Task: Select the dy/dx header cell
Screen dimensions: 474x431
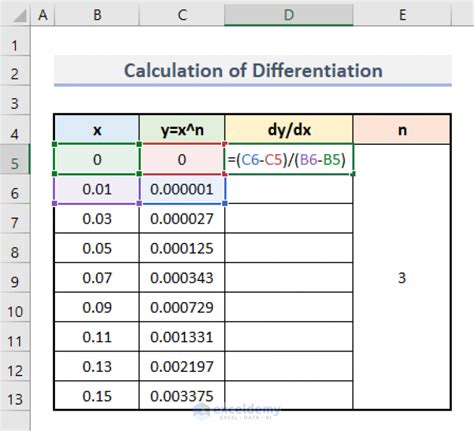Action: tap(289, 130)
